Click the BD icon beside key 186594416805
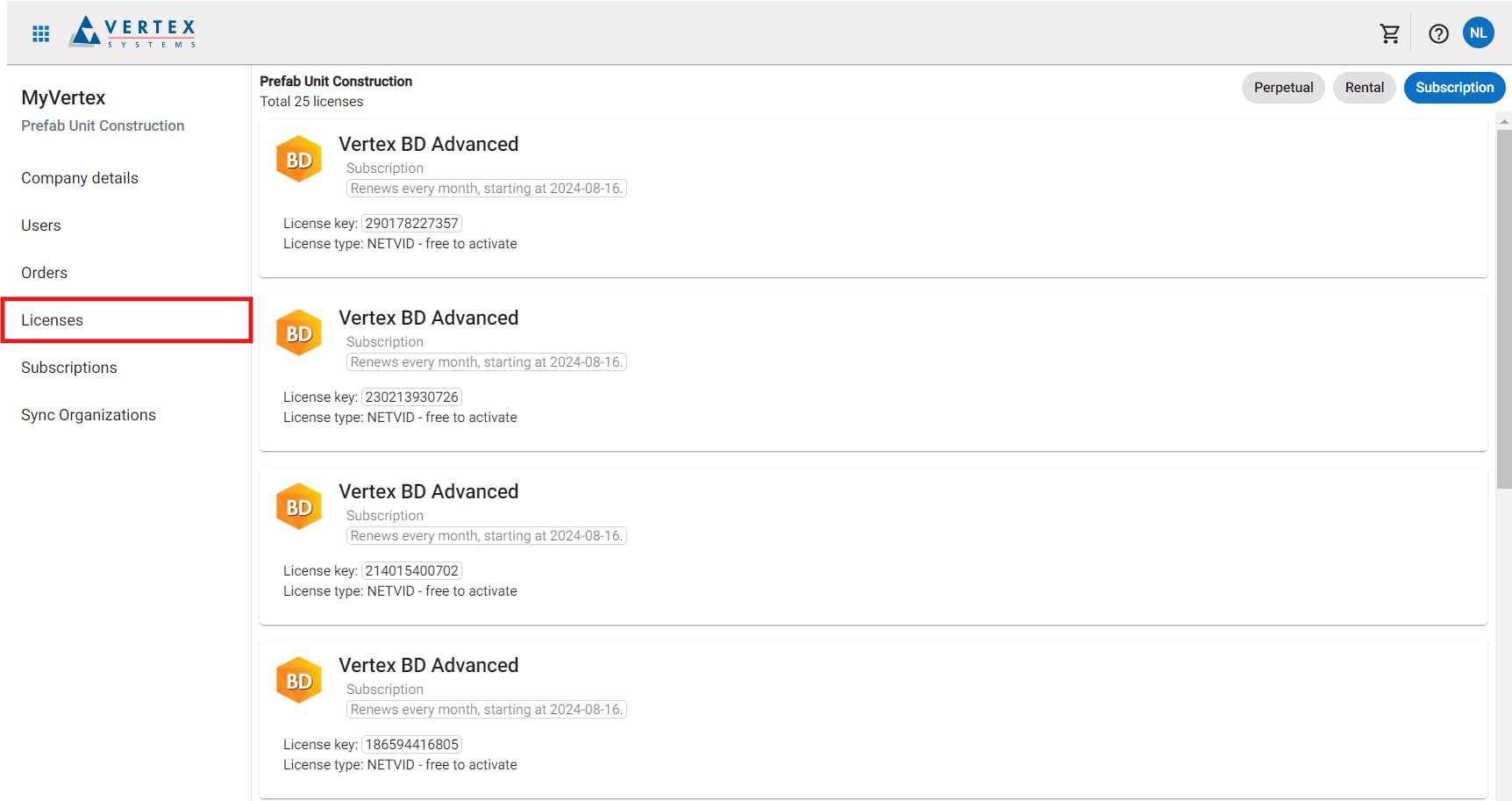This screenshot has height=801, width=1512. (299, 681)
